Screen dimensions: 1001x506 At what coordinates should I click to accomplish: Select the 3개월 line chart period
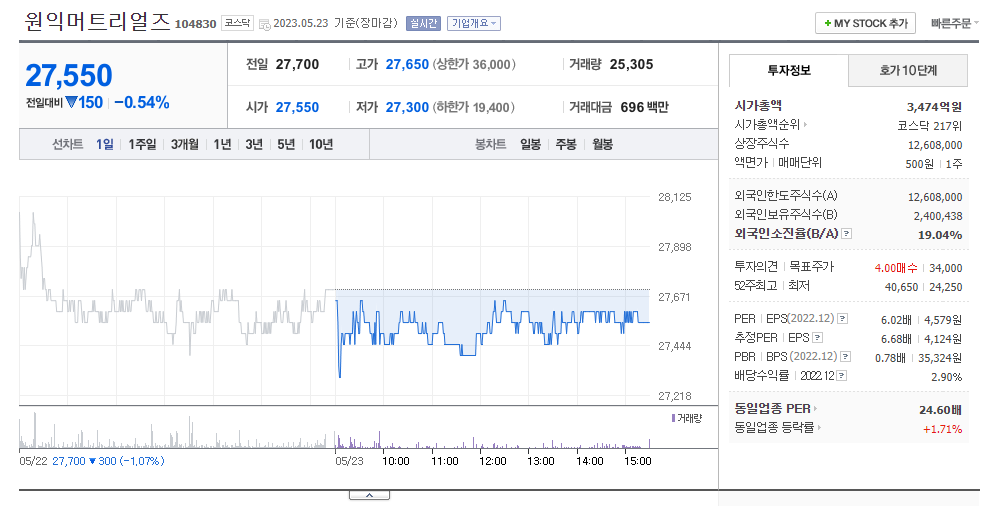tap(184, 144)
